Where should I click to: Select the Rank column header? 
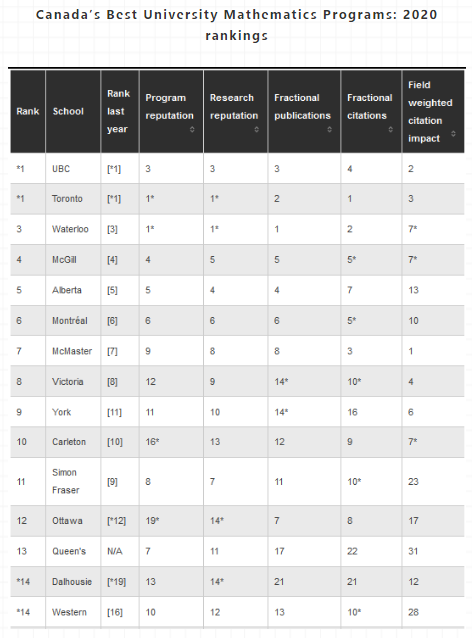(28, 111)
